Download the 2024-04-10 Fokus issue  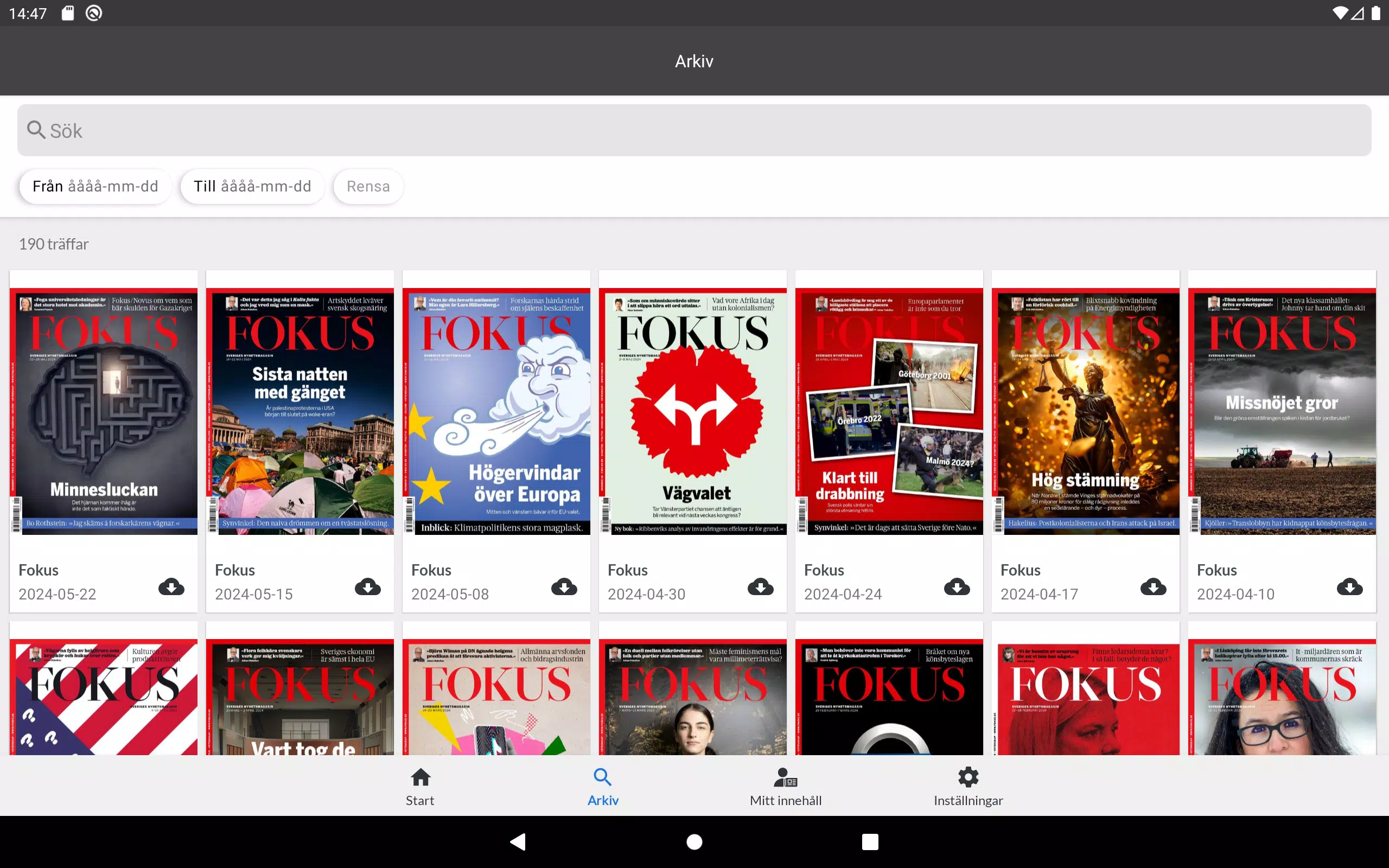[x=1349, y=586]
